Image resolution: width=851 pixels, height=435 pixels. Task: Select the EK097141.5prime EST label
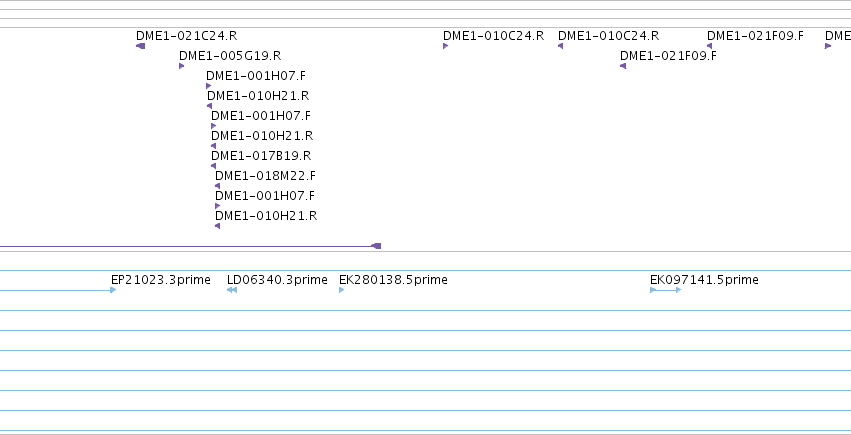(704, 280)
